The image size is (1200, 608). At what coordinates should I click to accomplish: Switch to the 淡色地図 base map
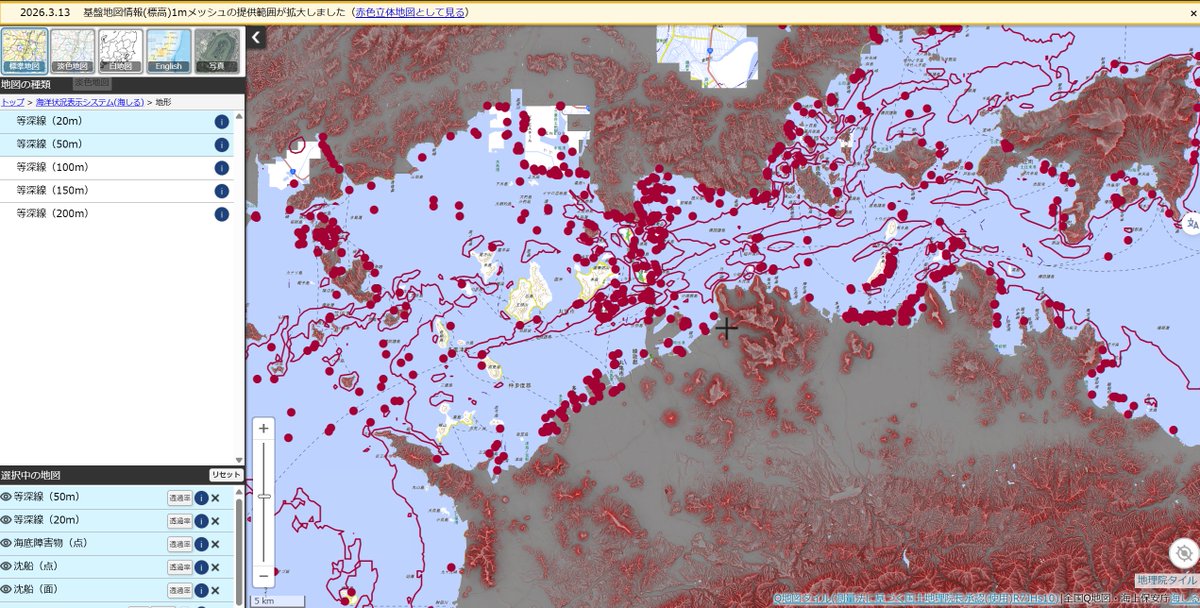click(x=72, y=50)
